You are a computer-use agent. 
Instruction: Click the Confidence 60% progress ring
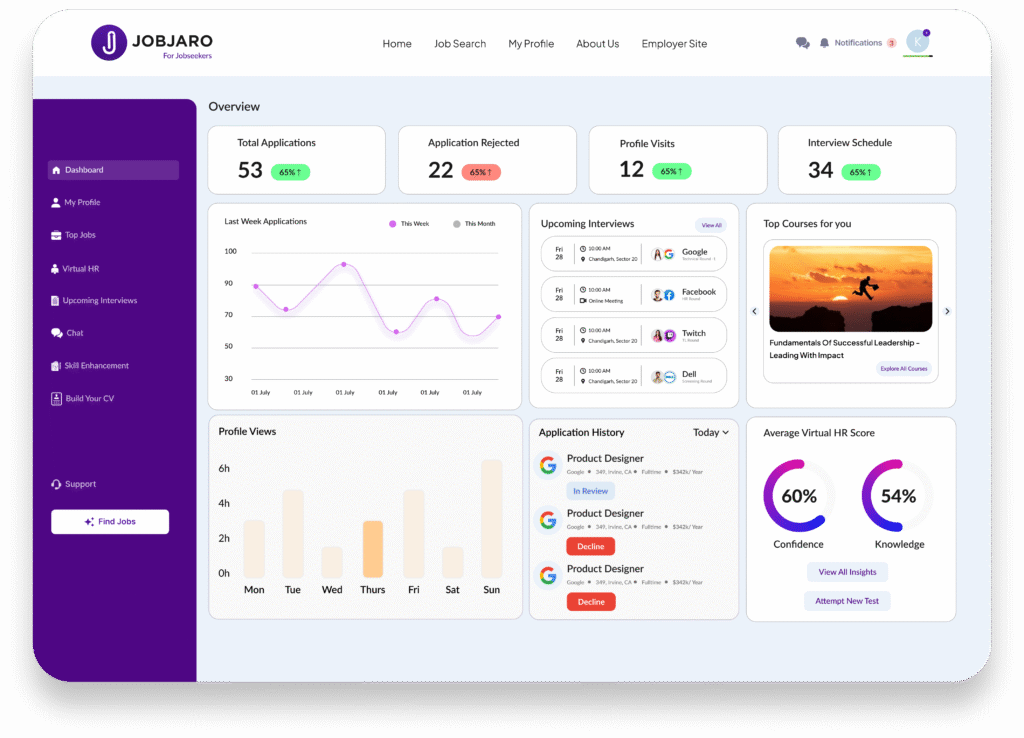click(x=798, y=496)
